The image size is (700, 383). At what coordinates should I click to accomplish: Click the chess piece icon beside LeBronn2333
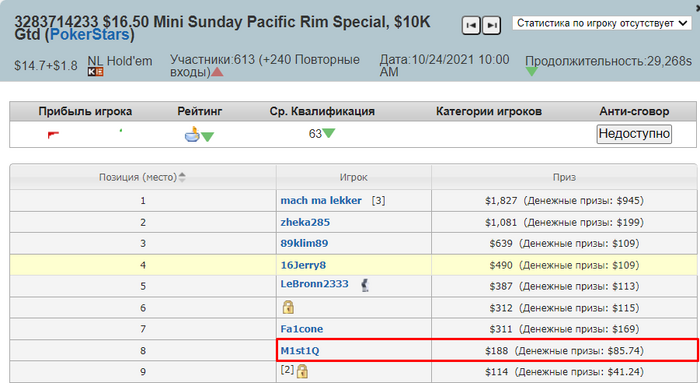pyautogui.click(x=365, y=285)
